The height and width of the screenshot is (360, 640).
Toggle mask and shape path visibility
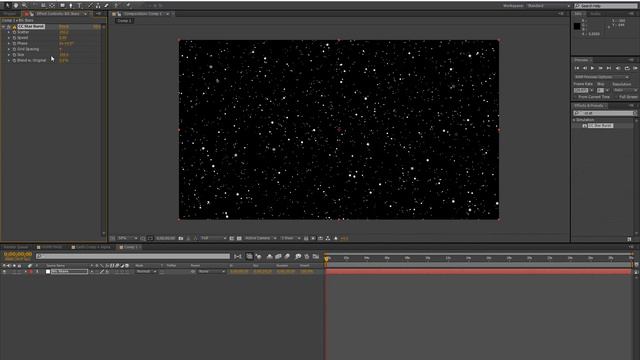150,238
